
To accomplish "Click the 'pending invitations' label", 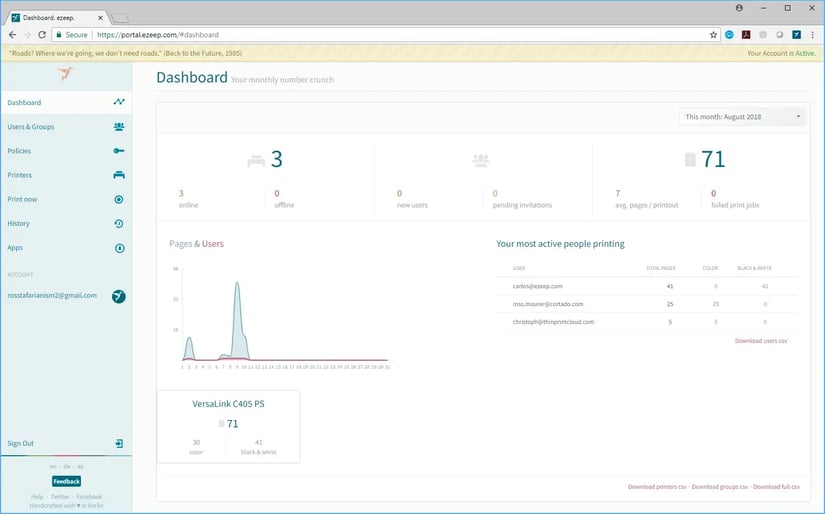I will point(522,205).
